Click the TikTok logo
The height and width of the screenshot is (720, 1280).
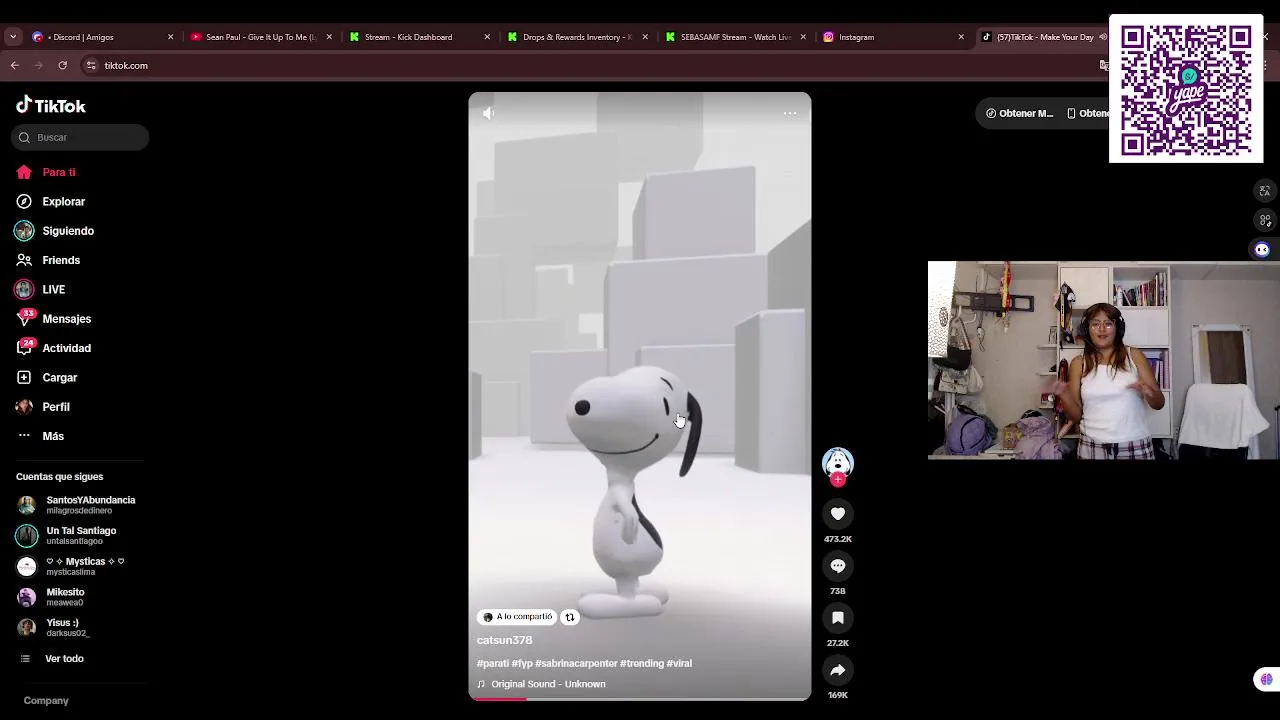tap(51, 105)
